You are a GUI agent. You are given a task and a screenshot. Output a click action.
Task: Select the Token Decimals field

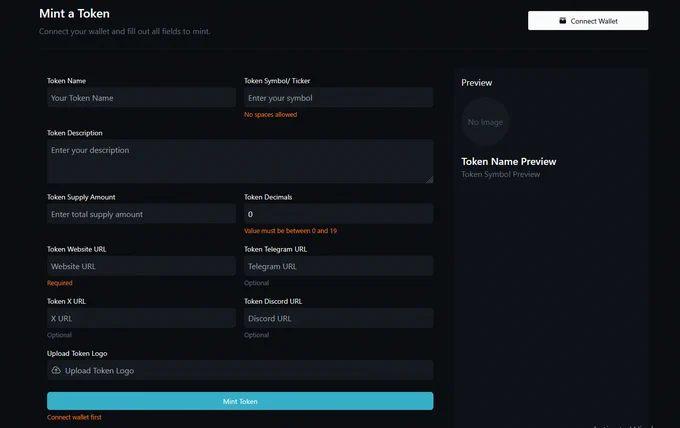tap(338, 214)
